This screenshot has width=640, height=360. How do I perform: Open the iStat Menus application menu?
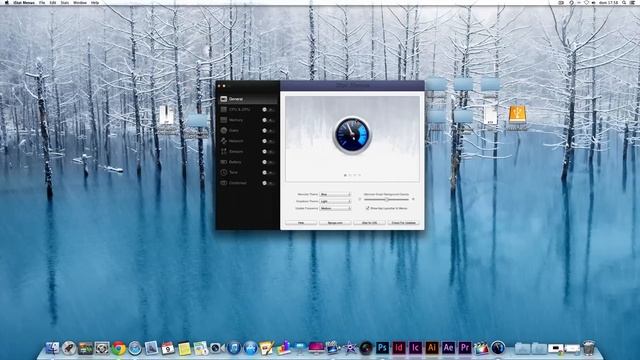24,2
